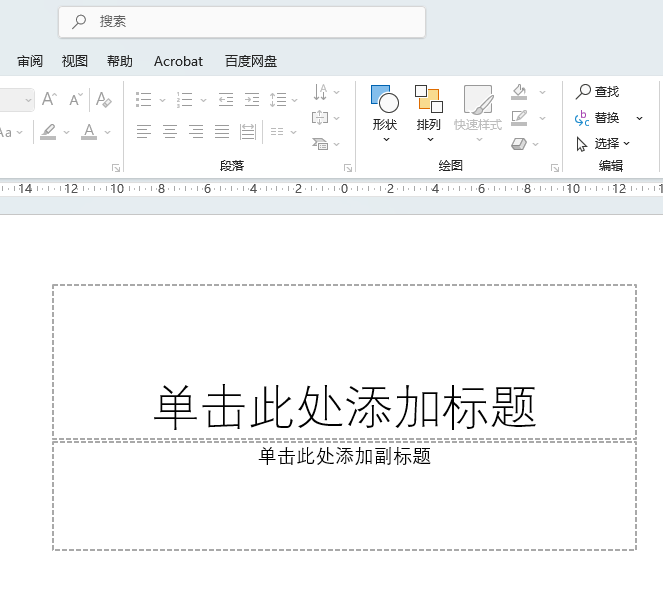Switch to the Acrobat tab

click(x=178, y=61)
